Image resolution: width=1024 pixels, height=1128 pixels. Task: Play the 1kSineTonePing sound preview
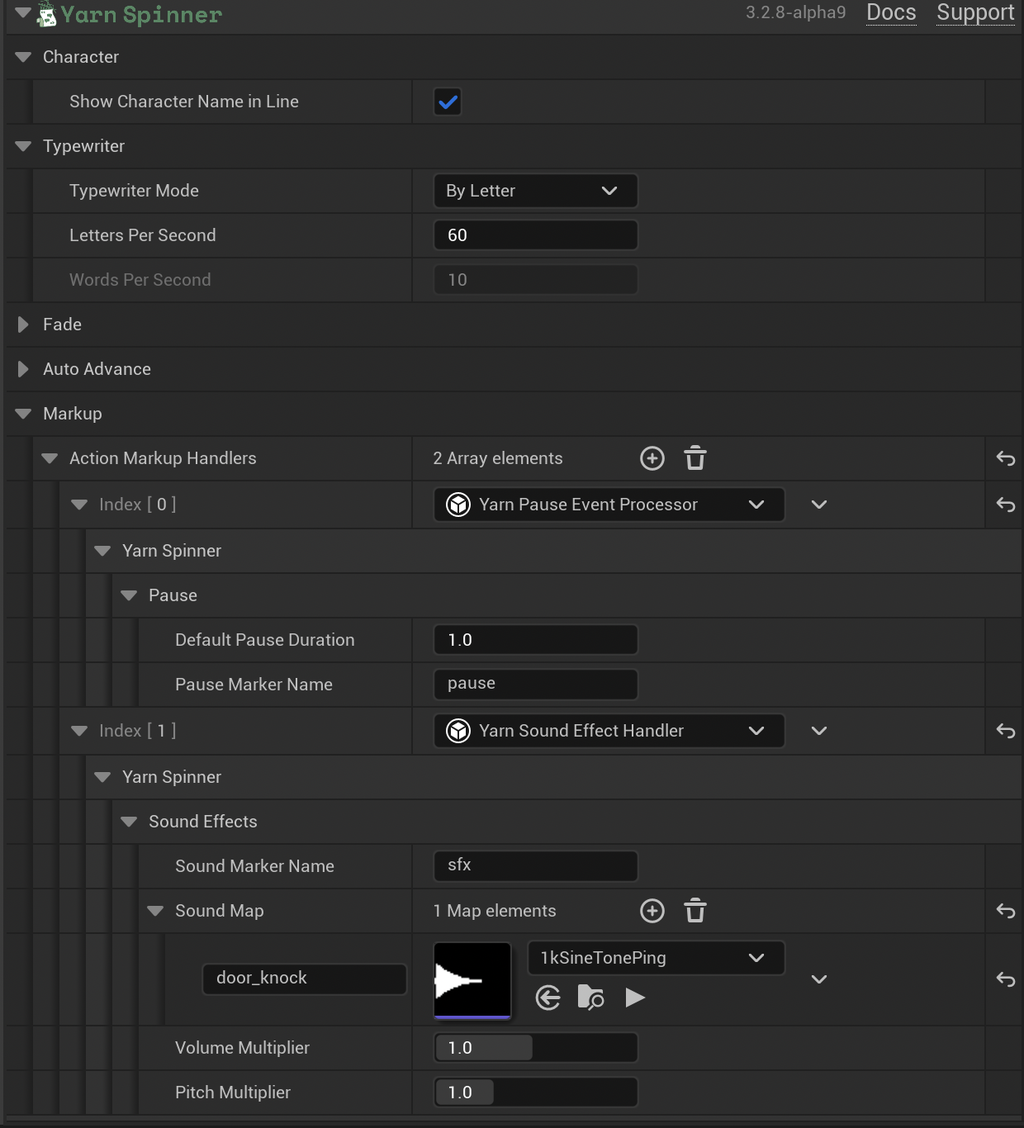(635, 998)
